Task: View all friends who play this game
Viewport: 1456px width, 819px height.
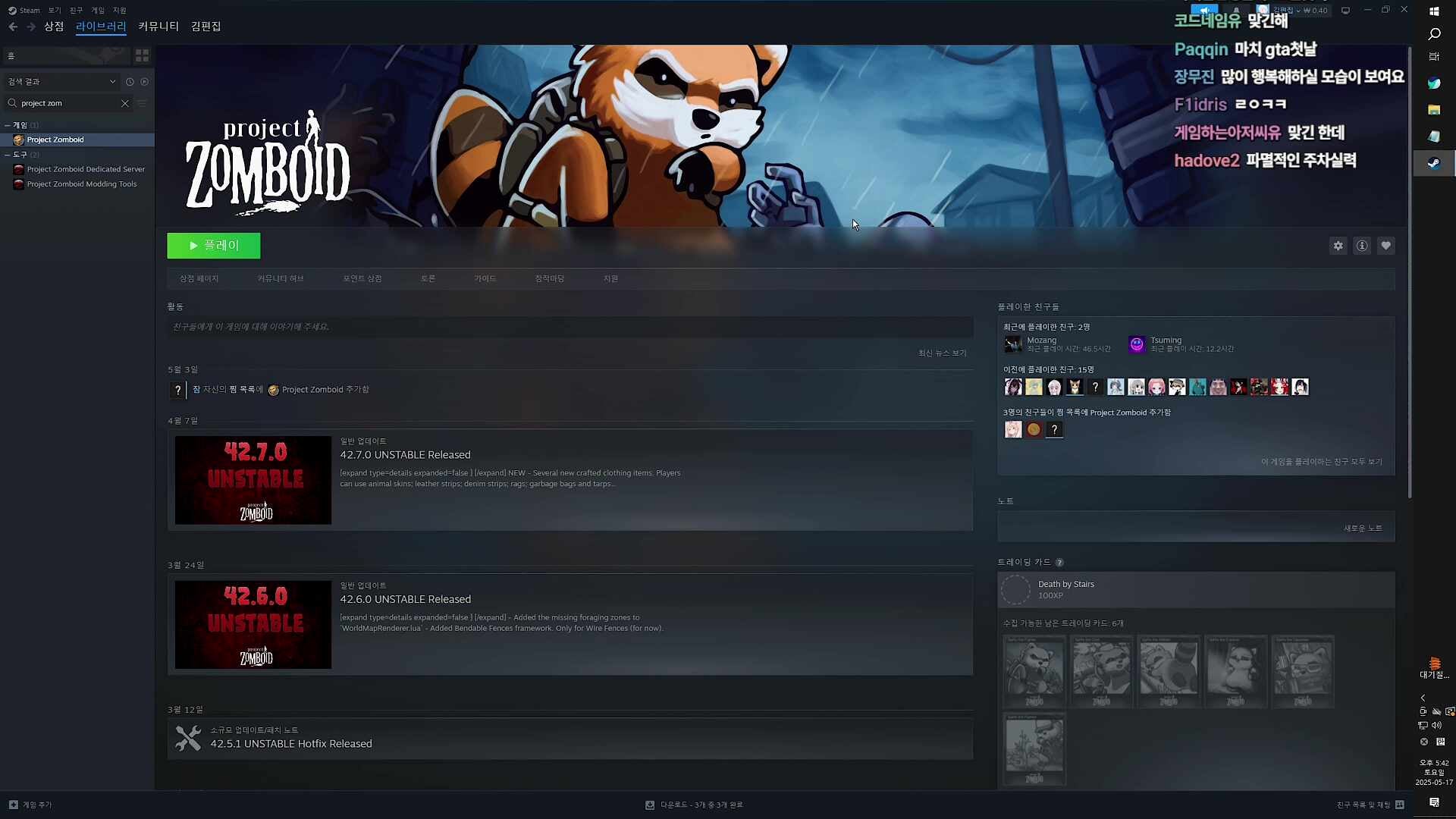Action: (x=1321, y=462)
